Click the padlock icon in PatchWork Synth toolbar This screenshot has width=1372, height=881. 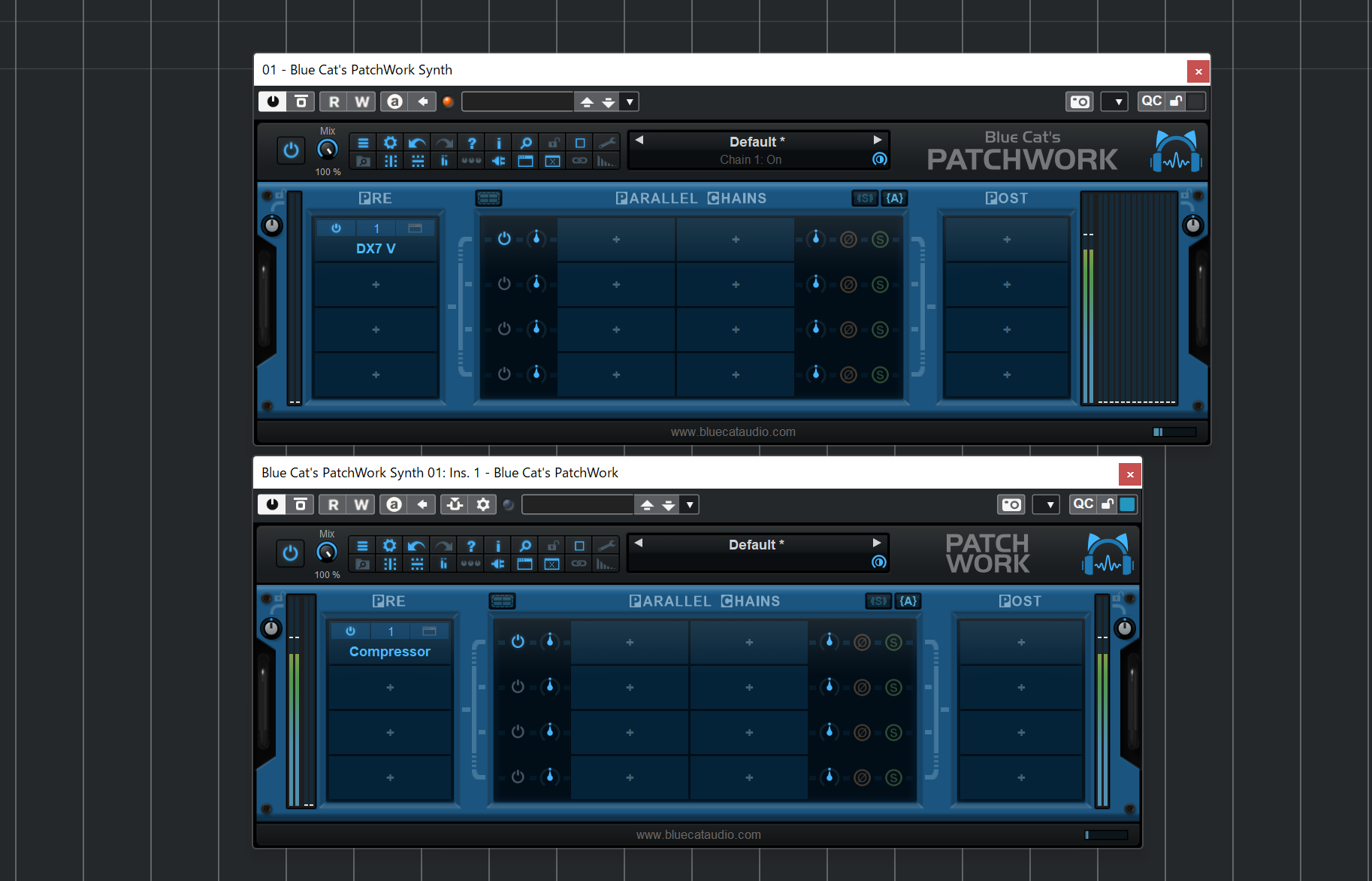point(553,143)
